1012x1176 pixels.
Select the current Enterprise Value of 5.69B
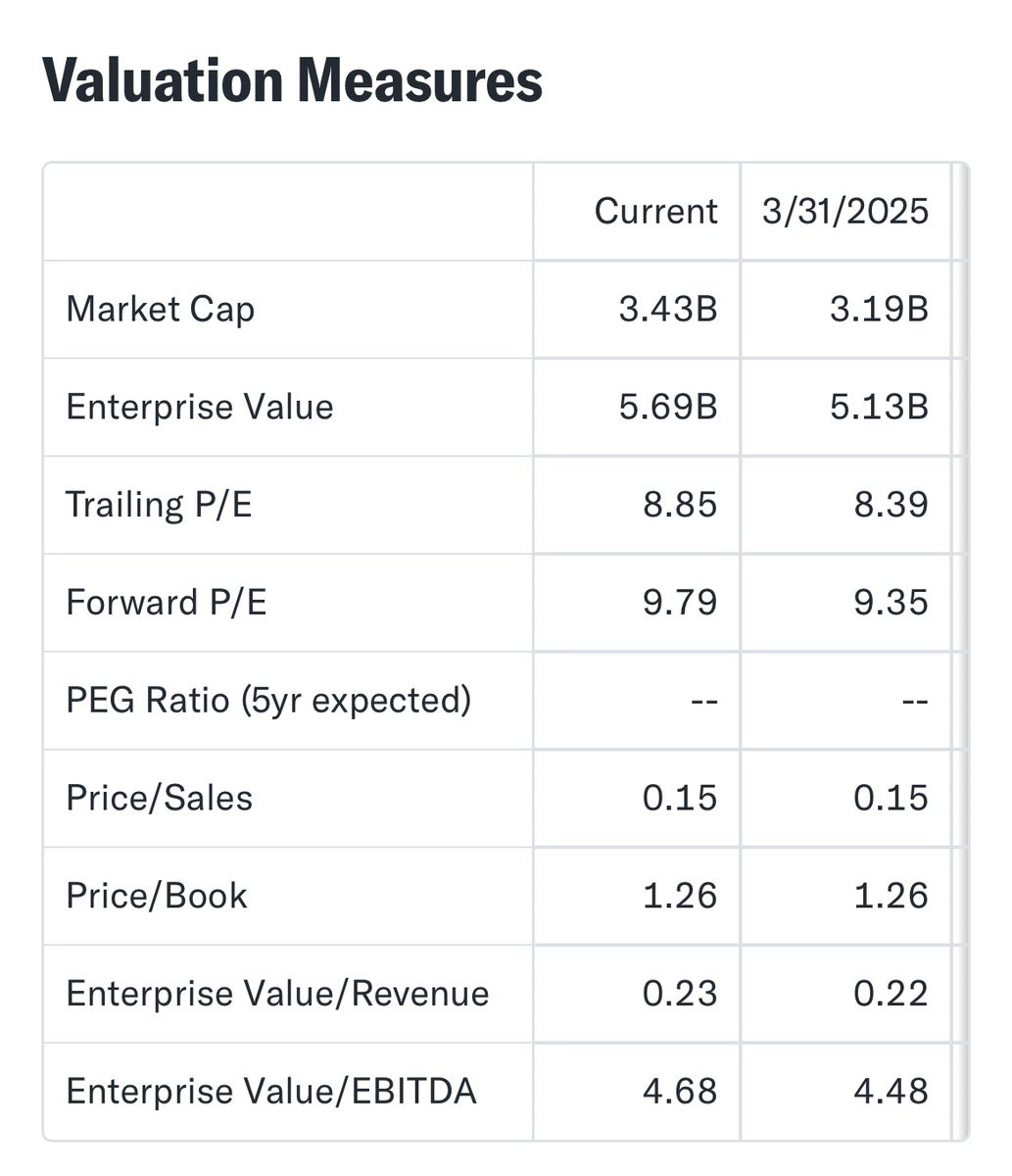tap(668, 408)
